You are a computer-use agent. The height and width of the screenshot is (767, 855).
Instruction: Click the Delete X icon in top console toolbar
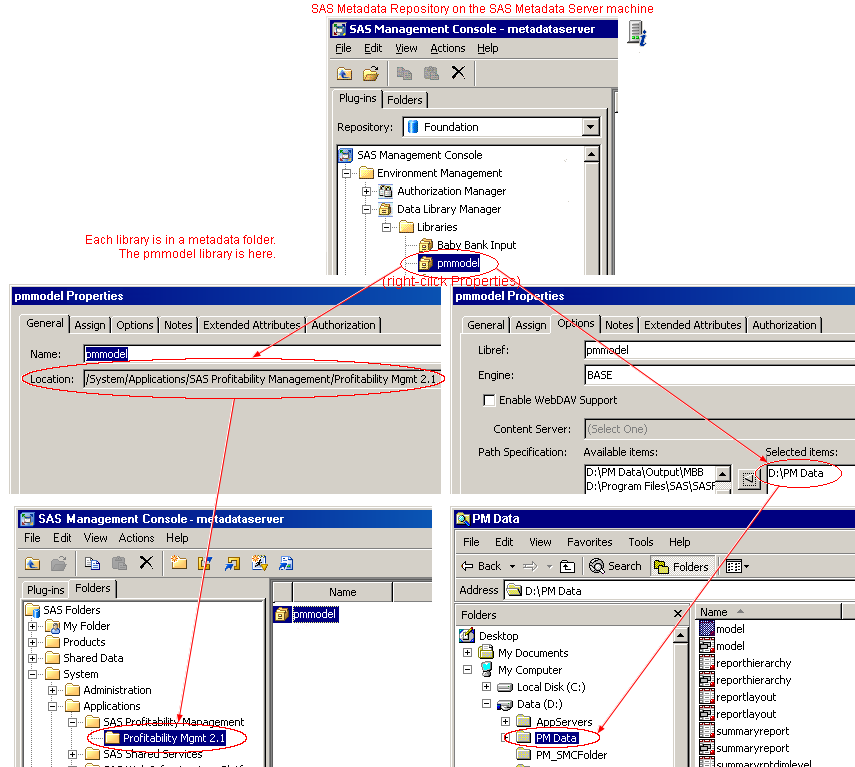[458, 73]
